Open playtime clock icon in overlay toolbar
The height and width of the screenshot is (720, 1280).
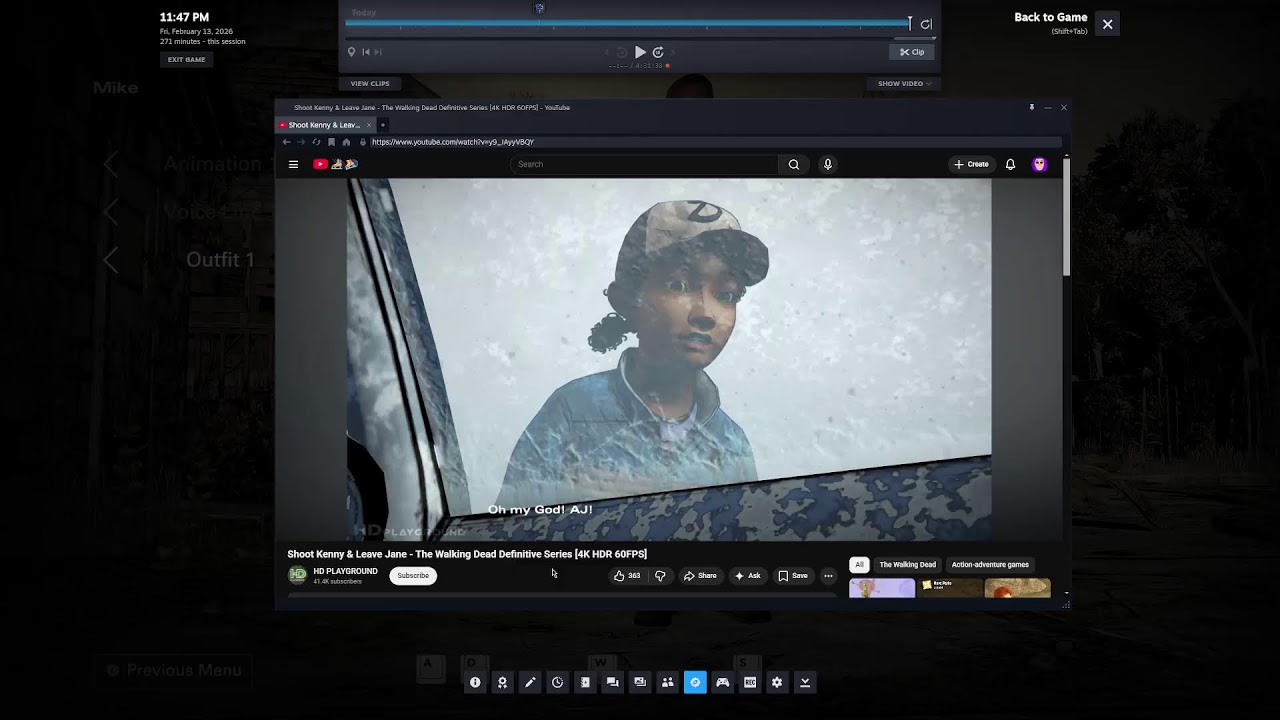[x=557, y=682]
